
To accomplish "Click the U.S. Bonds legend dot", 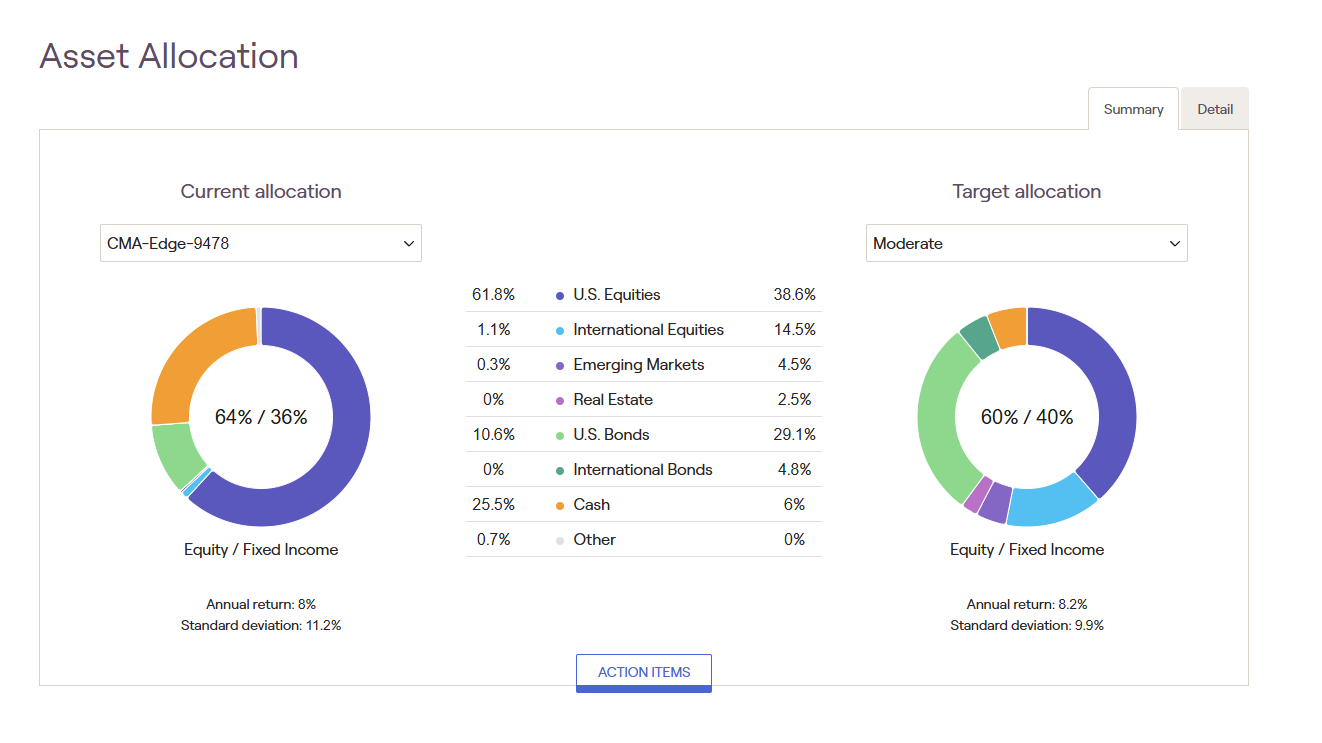I will [560, 436].
